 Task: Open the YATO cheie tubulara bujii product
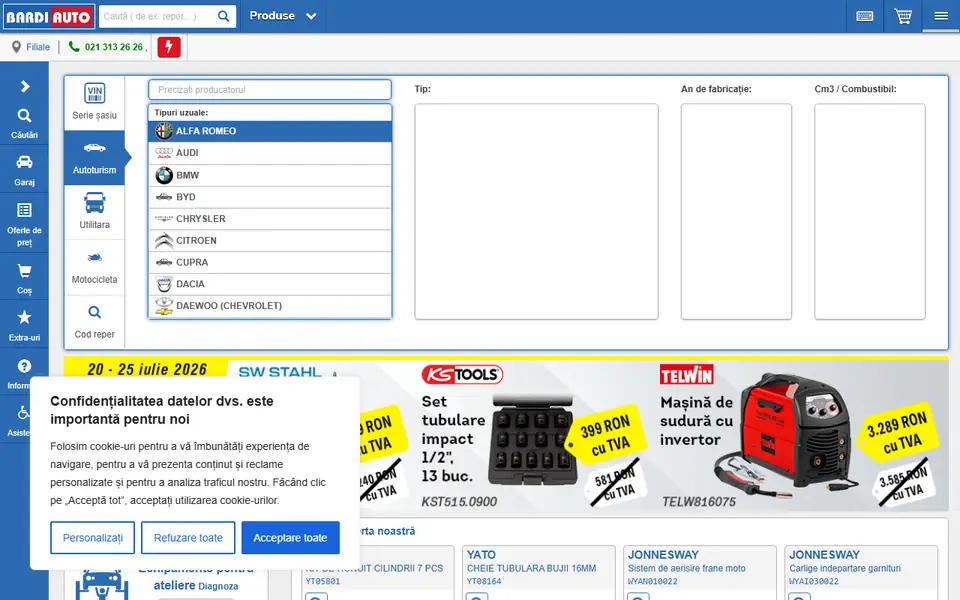click(x=539, y=573)
